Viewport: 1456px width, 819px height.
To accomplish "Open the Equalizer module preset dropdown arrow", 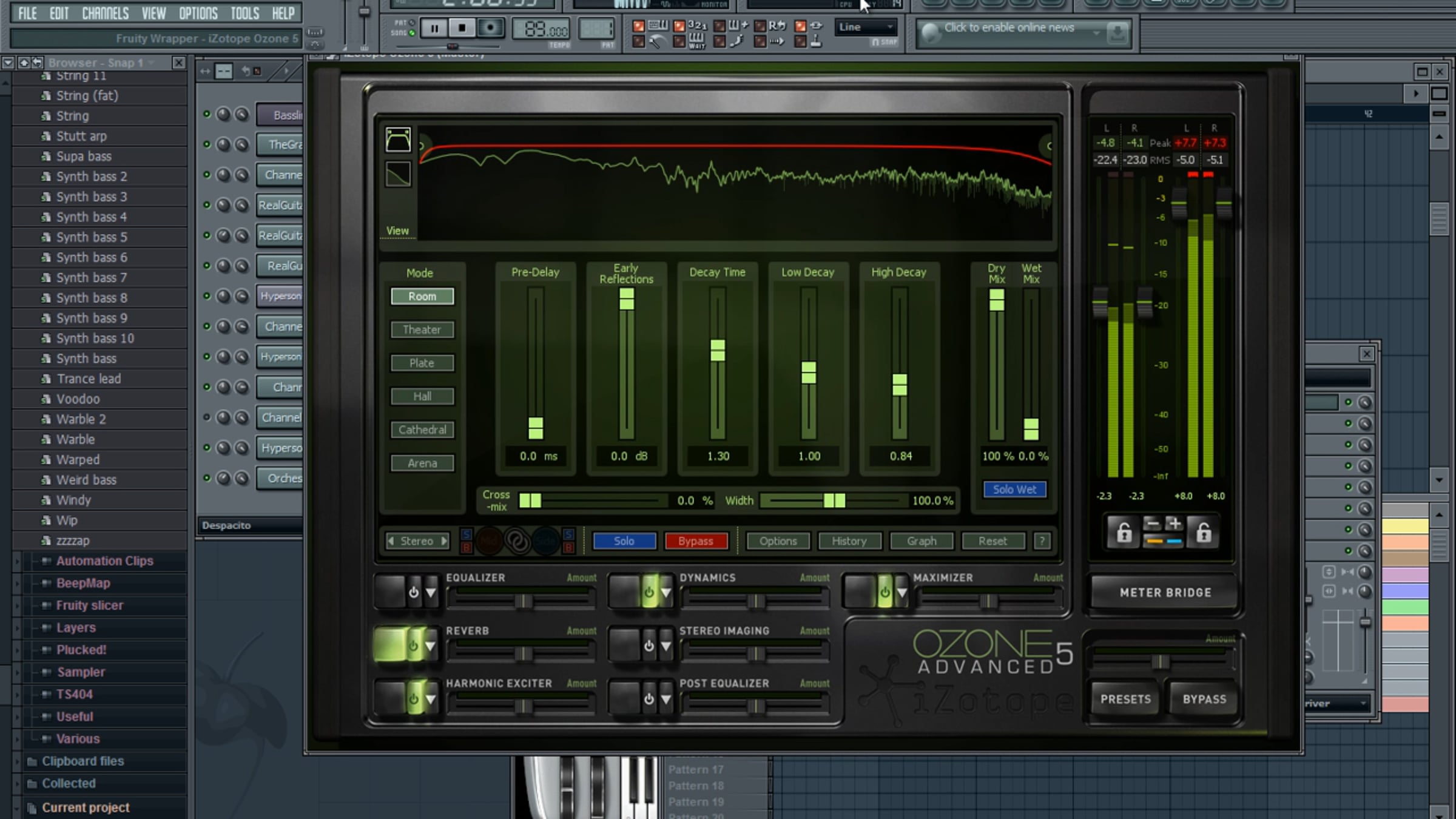I will coord(431,593).
